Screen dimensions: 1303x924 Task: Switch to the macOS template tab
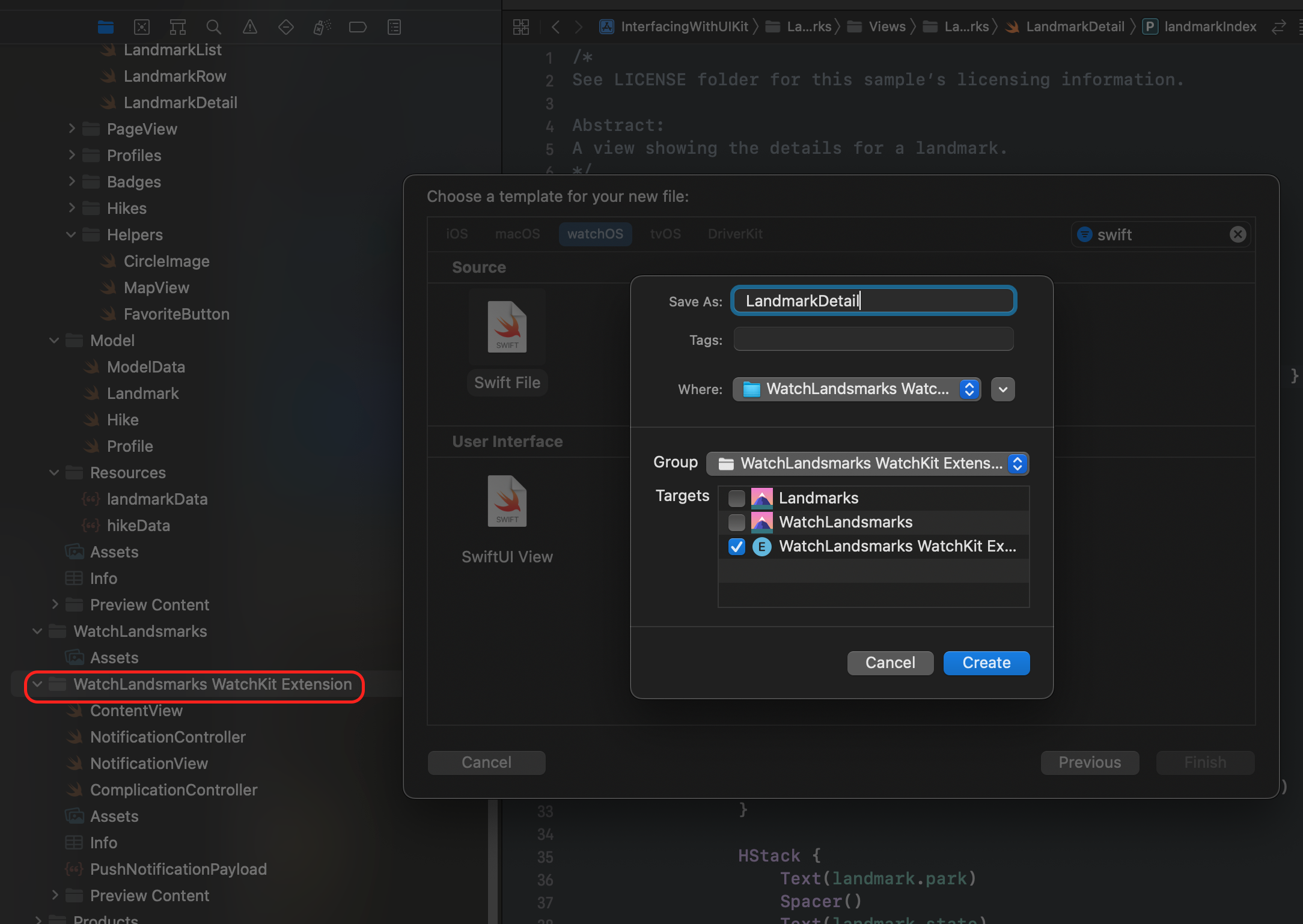[517, 234]
